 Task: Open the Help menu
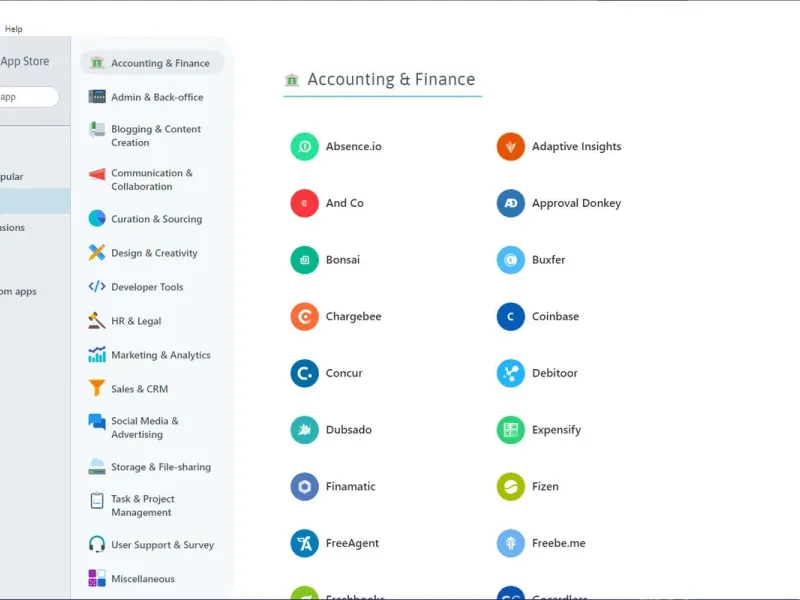[14, 29]
